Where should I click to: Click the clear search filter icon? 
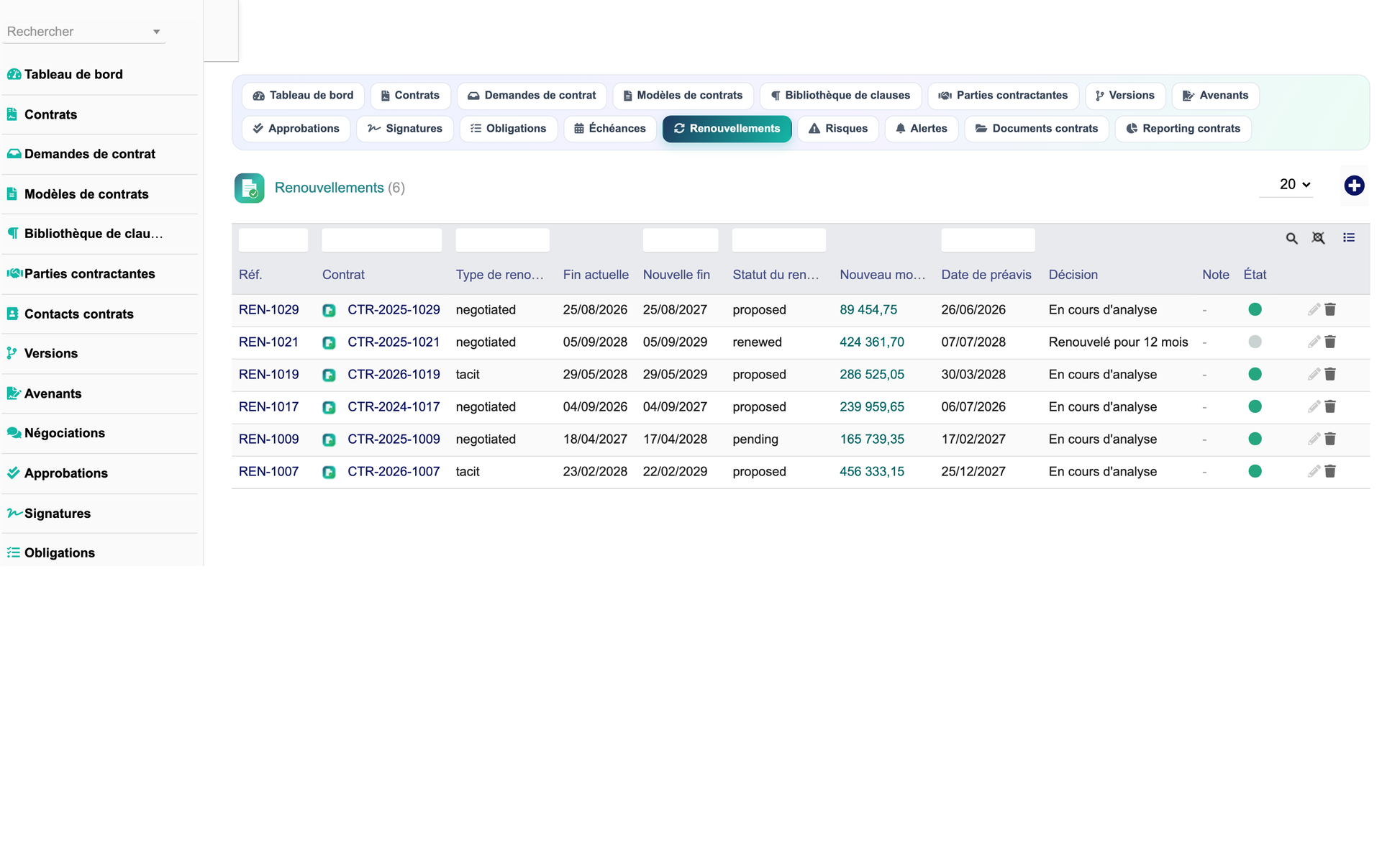[x=1318, y=238]
